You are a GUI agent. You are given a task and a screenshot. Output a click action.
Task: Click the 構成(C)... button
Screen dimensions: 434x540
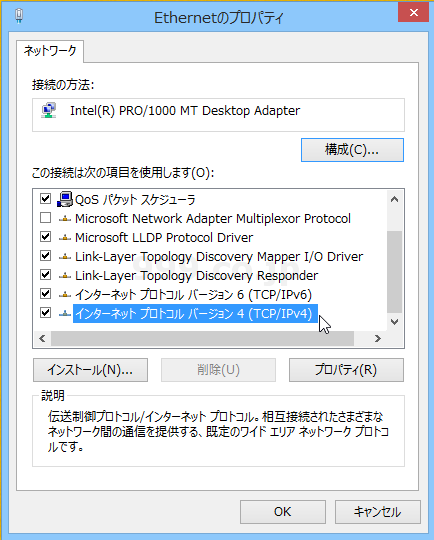[352, 150]
